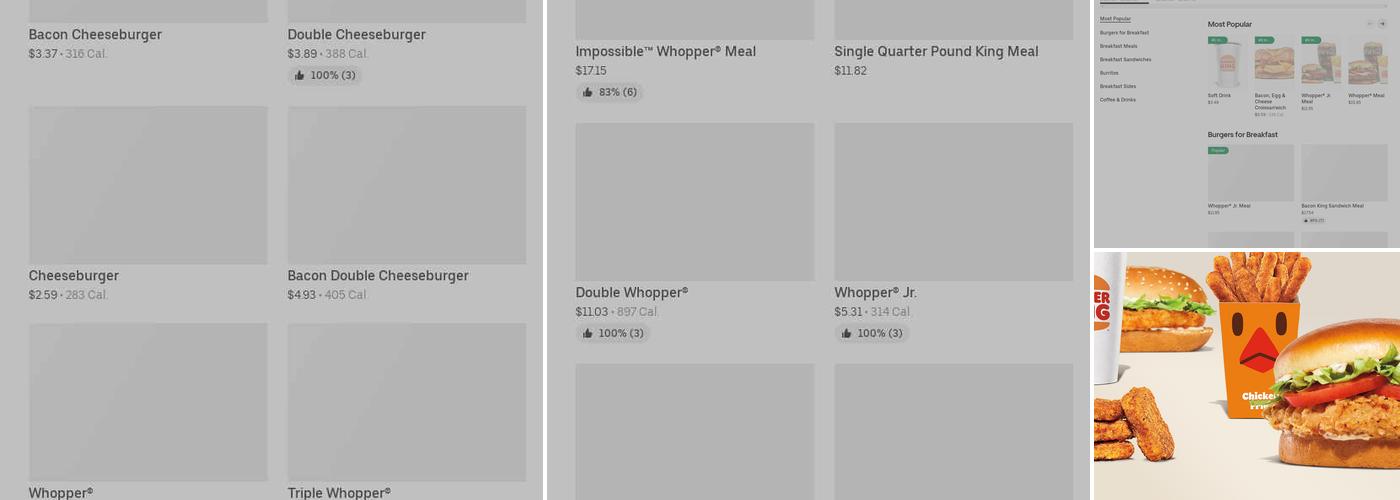Screen dimensions: 1400x500
Task: Go to Breakfast Meals category
Action: point(1118,46)
